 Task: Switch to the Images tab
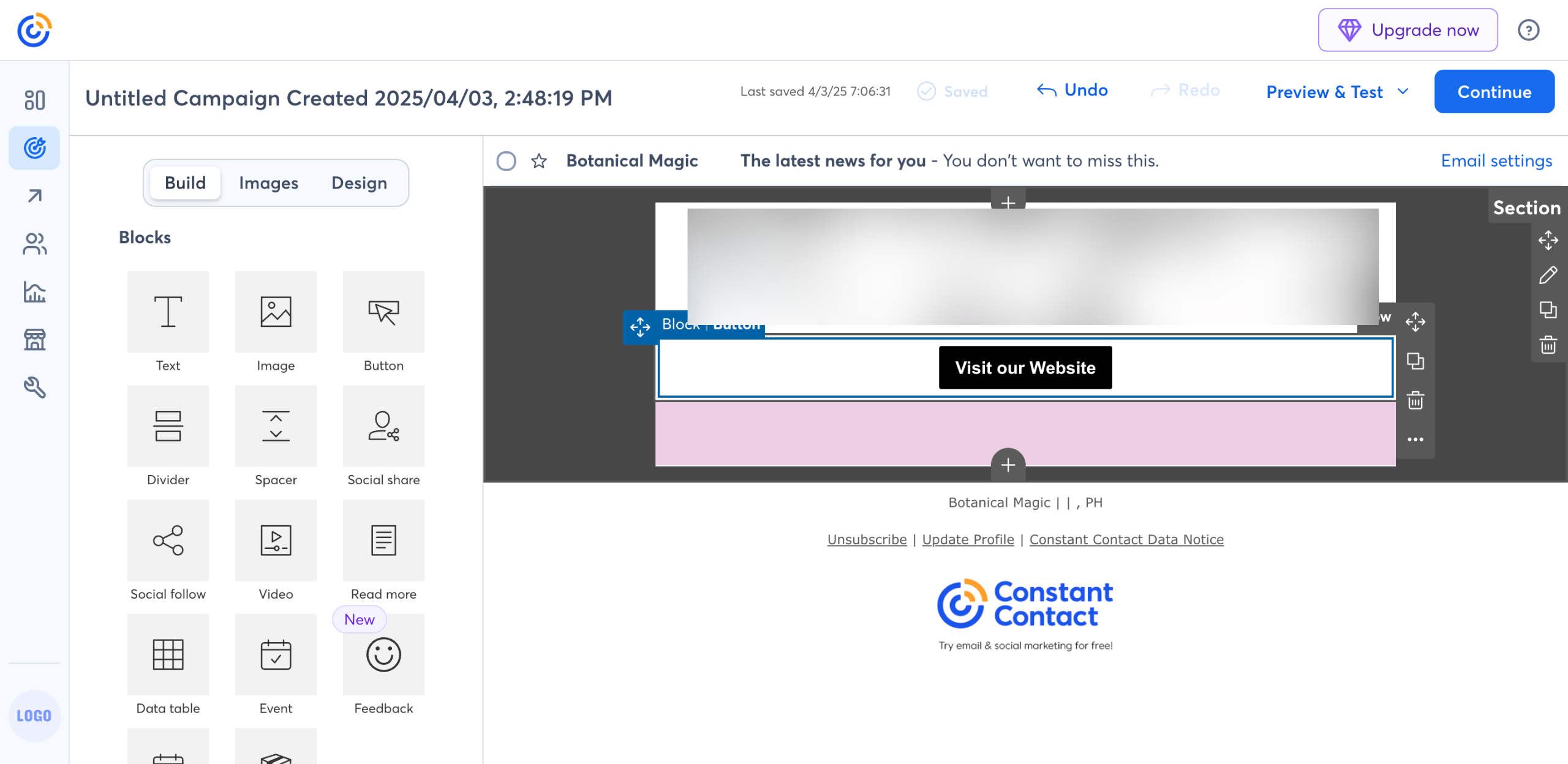[268, 183]
